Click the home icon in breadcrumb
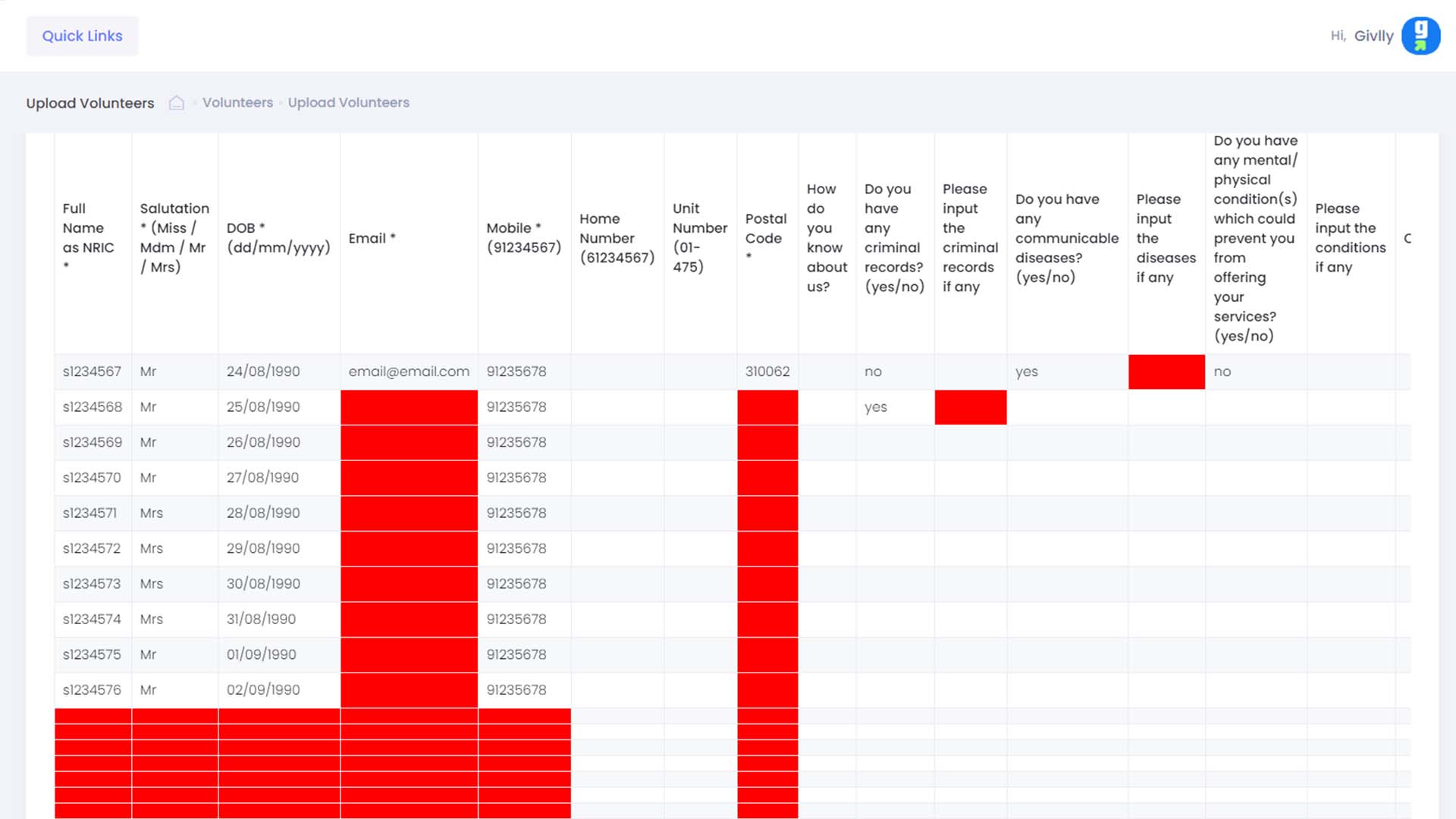The image size is (1456, 819). click(177, 102)
